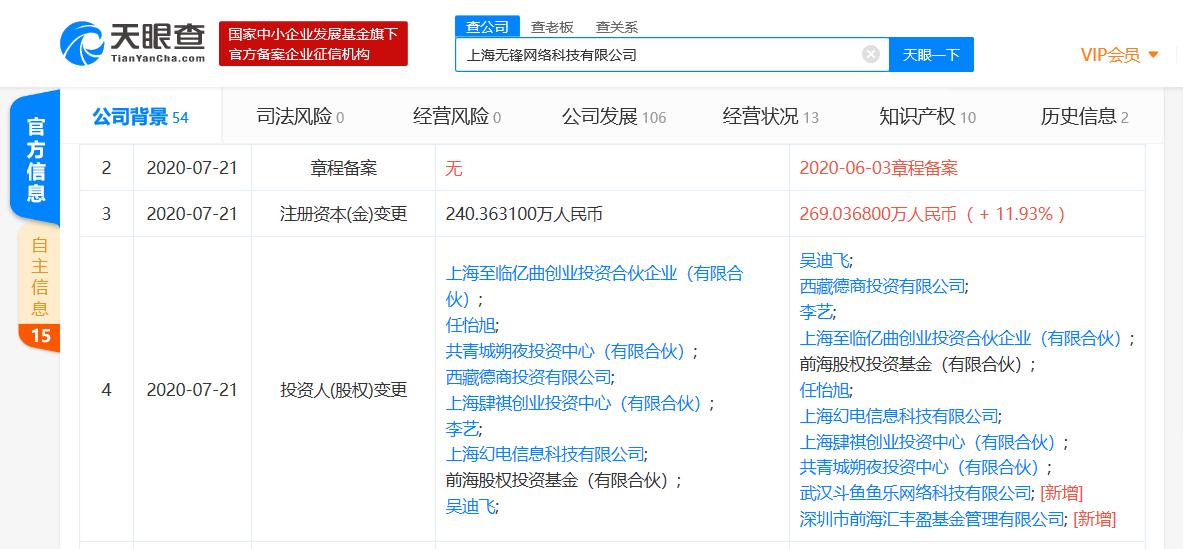This screenshot has width=1183, height=549.
Task: Click the TianYanCha logo
Action: point(132,43)
